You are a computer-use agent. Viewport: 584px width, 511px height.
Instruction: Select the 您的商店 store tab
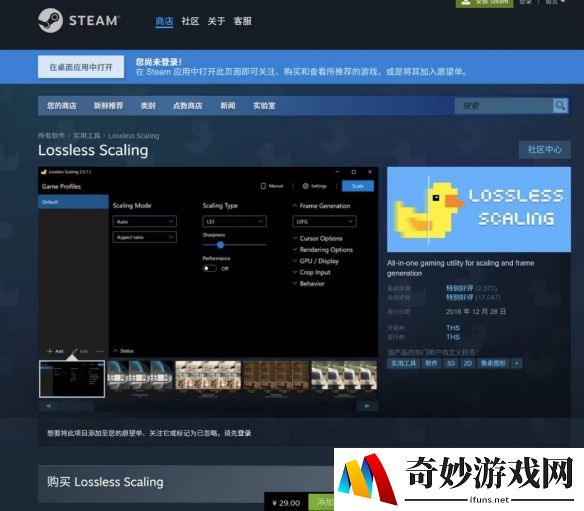(x=61, y=106)
